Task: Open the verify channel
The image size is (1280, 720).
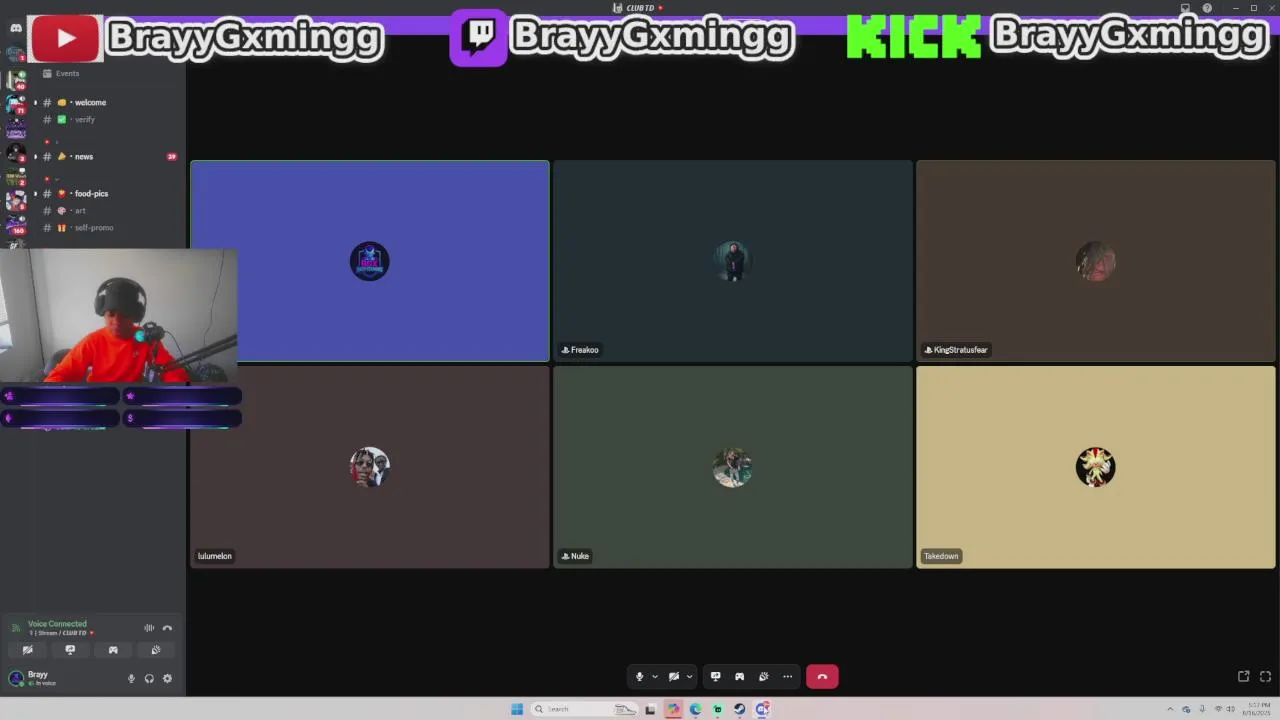Action: (x=84, y=119)
